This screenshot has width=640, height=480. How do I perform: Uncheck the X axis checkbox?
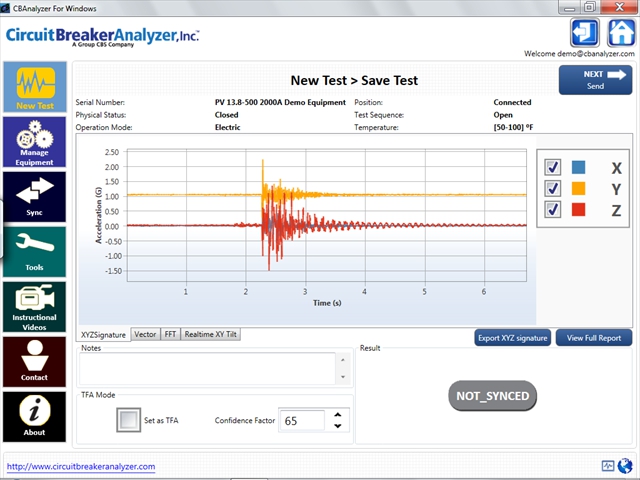point(553,167)
